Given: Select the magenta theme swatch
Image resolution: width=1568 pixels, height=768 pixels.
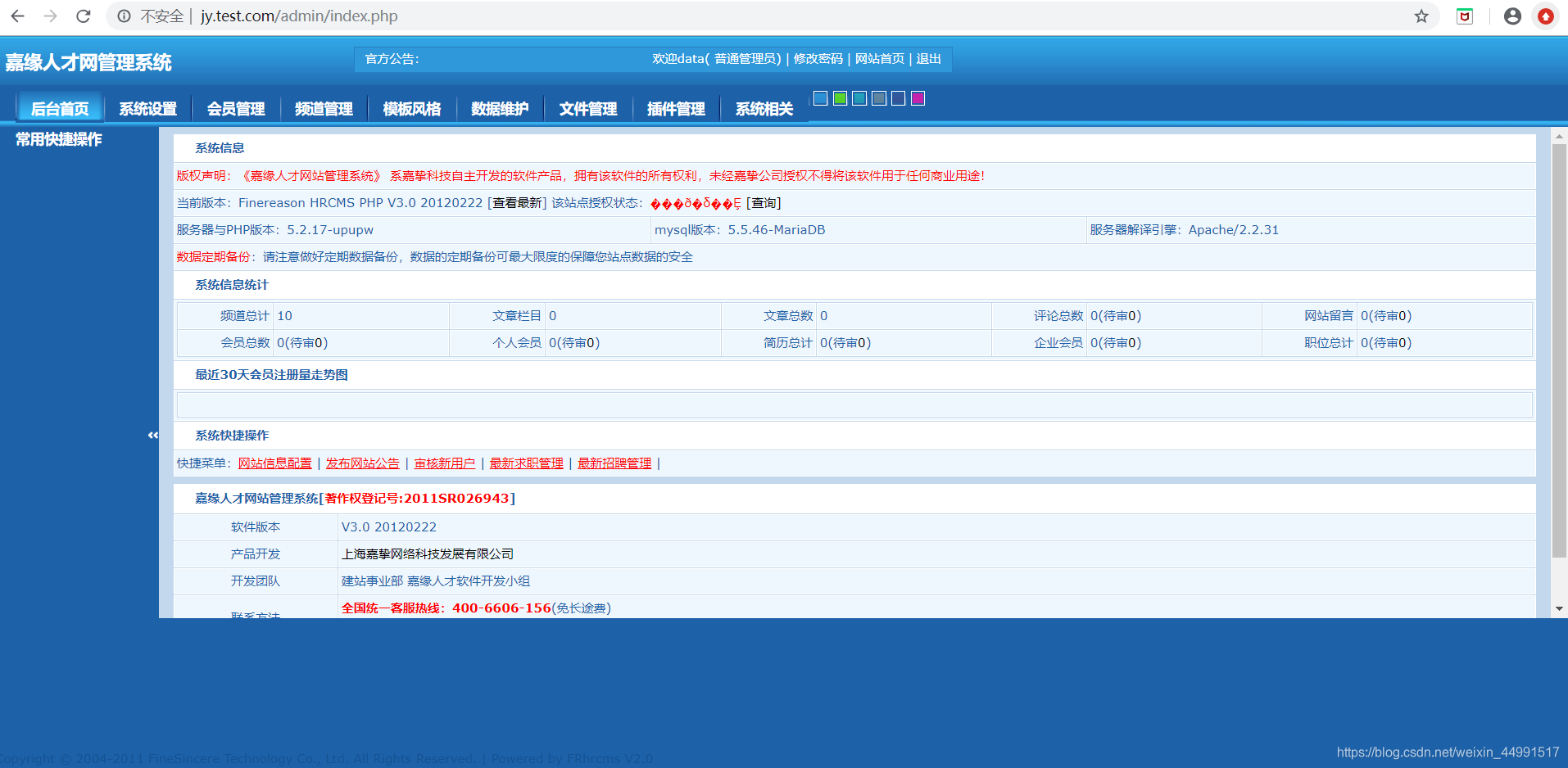Looking at the screenshot, I should click(x=918, y=98).
